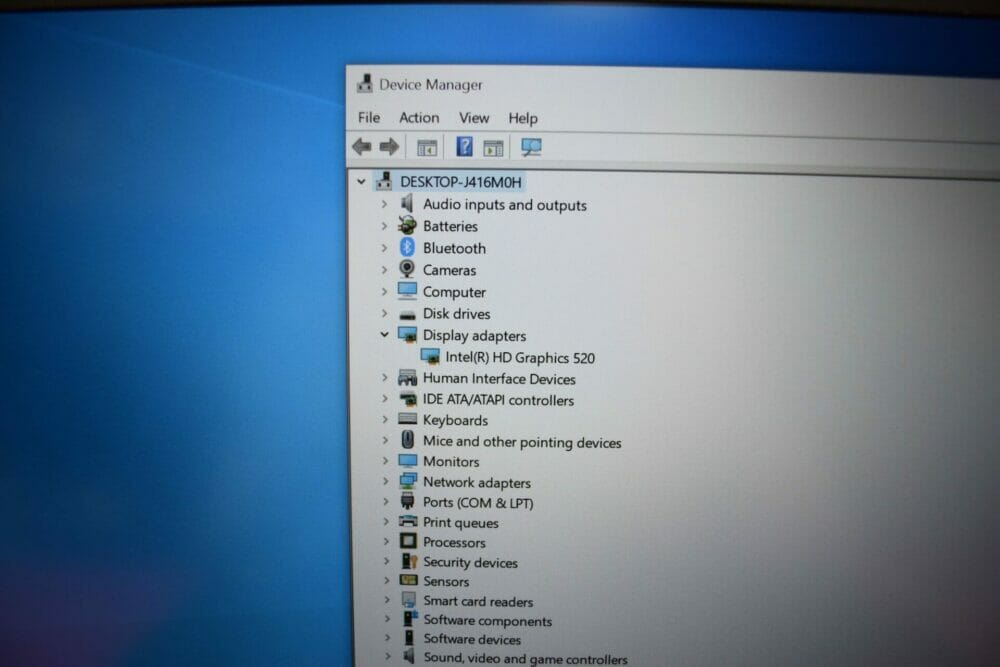Click the Display adapters icon
Viewport: 1000px width, 667px height.
(x=407, y=335)
